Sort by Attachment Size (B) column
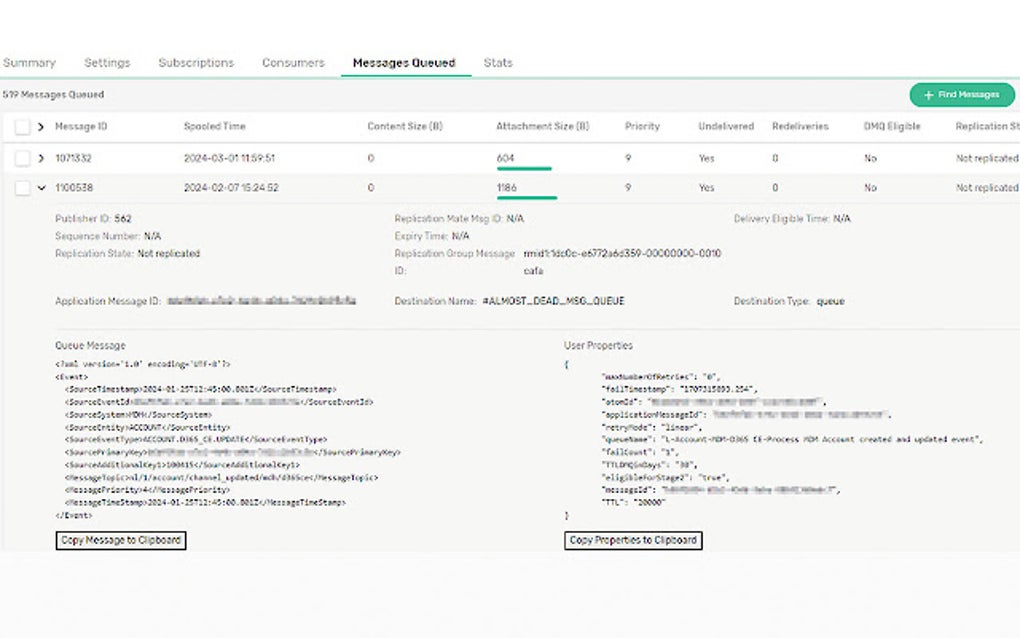Screen dimensions: 1020x638 coord(543,126)
